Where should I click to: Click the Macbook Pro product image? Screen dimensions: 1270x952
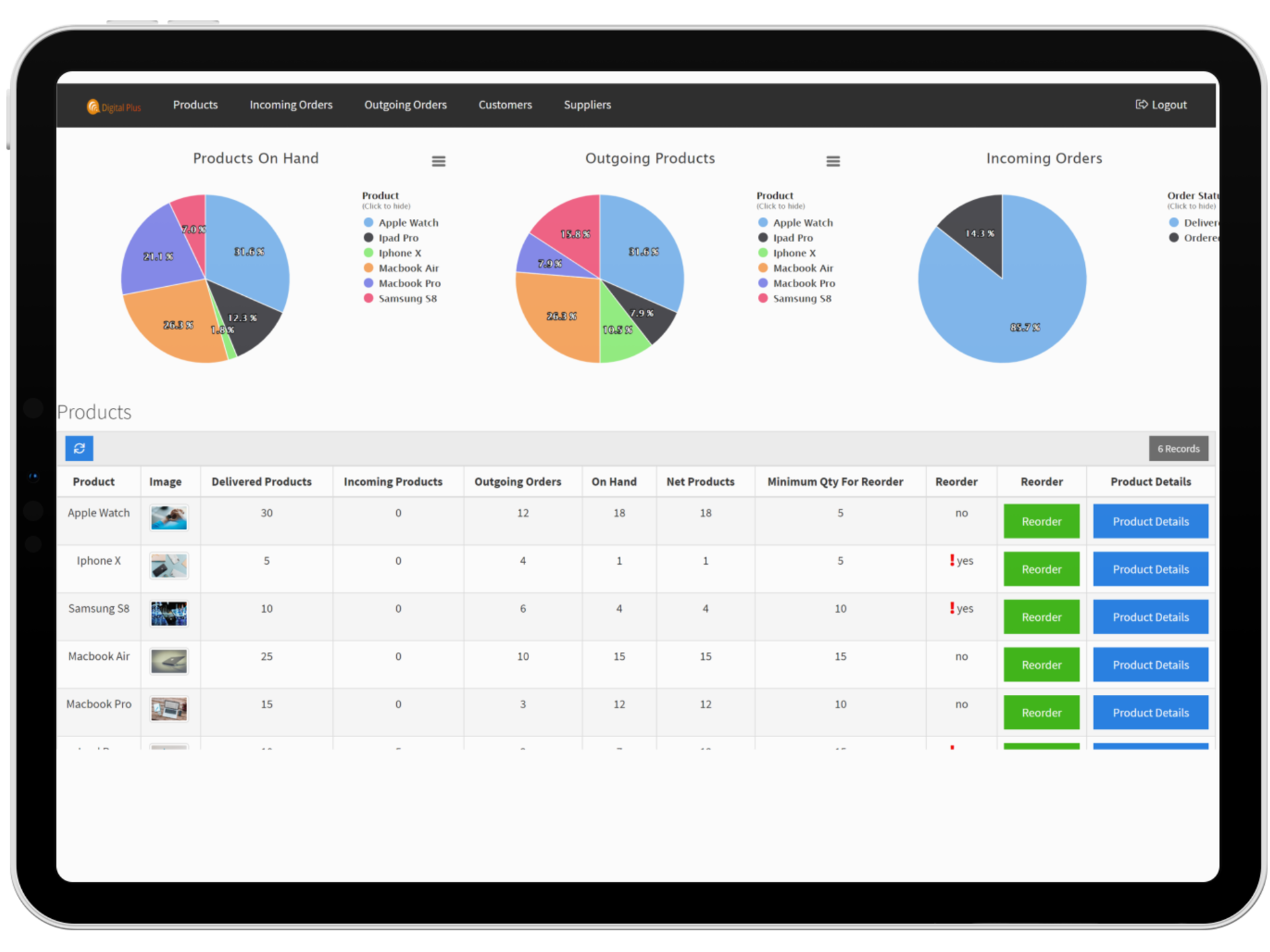(x=169, y=709)
